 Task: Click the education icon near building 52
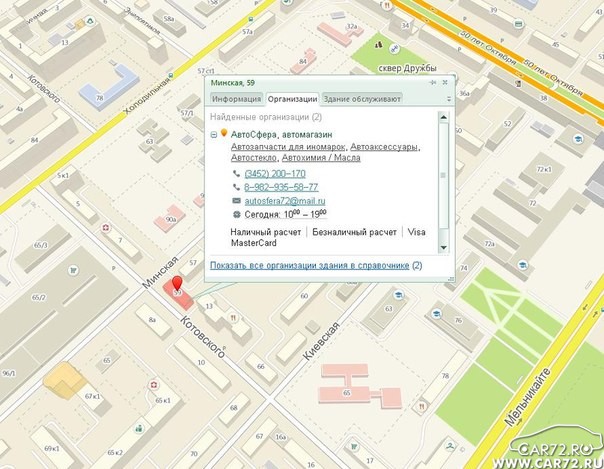click(578, 139)
